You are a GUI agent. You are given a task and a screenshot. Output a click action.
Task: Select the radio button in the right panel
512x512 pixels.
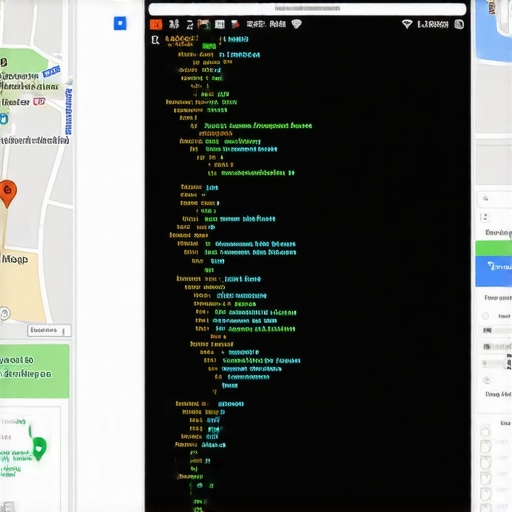click(x=485, y=316)
